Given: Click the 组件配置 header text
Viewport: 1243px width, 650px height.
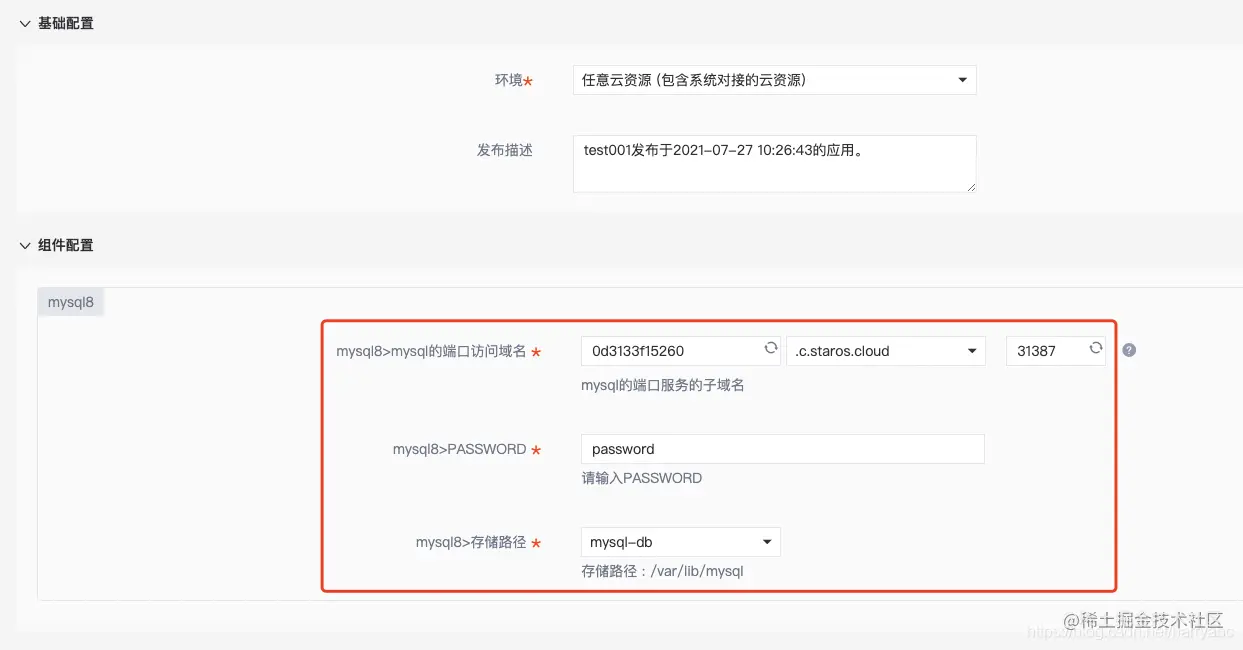Looking at the screenshot, I should click(64, 245).
